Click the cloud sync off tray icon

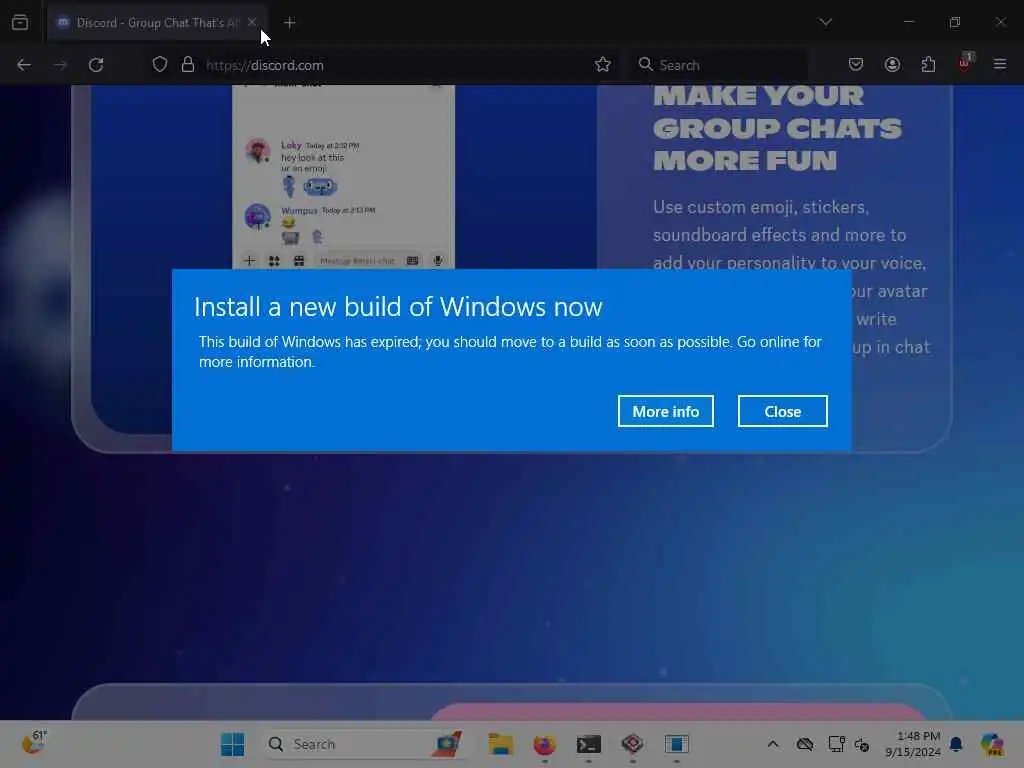click(805, 744)
